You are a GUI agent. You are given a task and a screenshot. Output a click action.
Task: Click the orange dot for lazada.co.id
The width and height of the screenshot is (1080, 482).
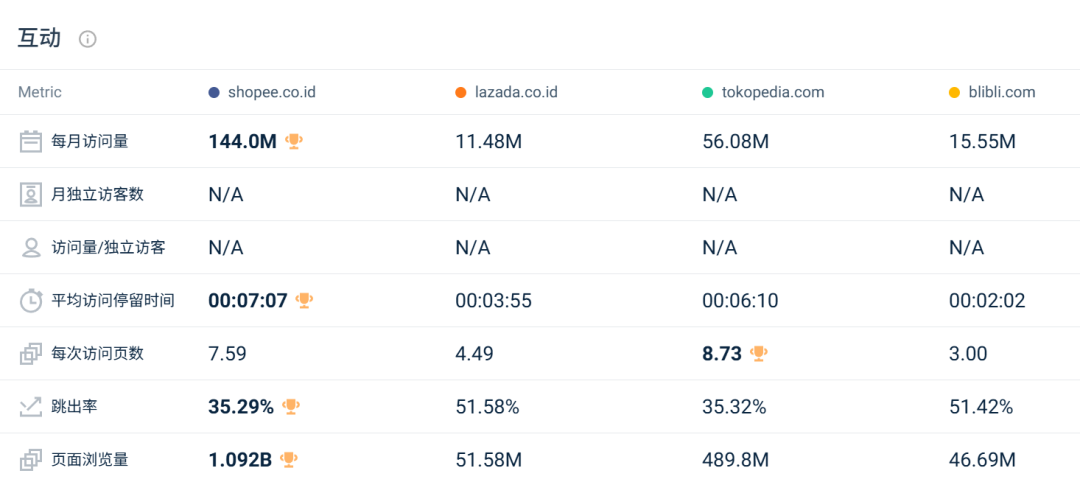[x=461, y=92]
